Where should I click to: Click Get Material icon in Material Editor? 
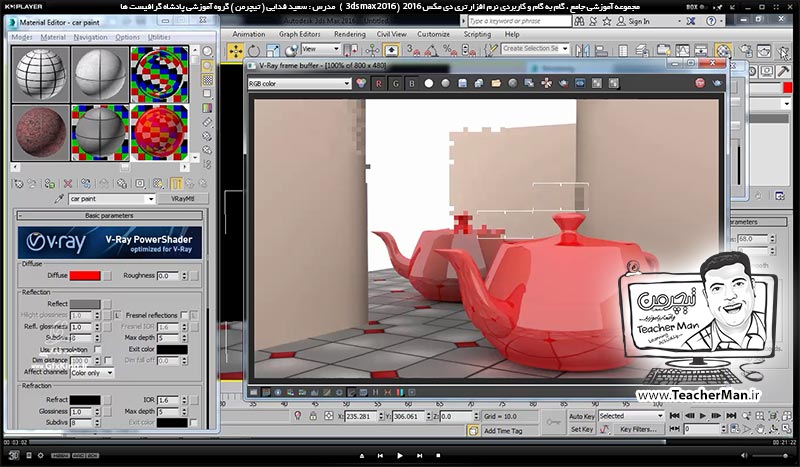(x=18, y=184)
